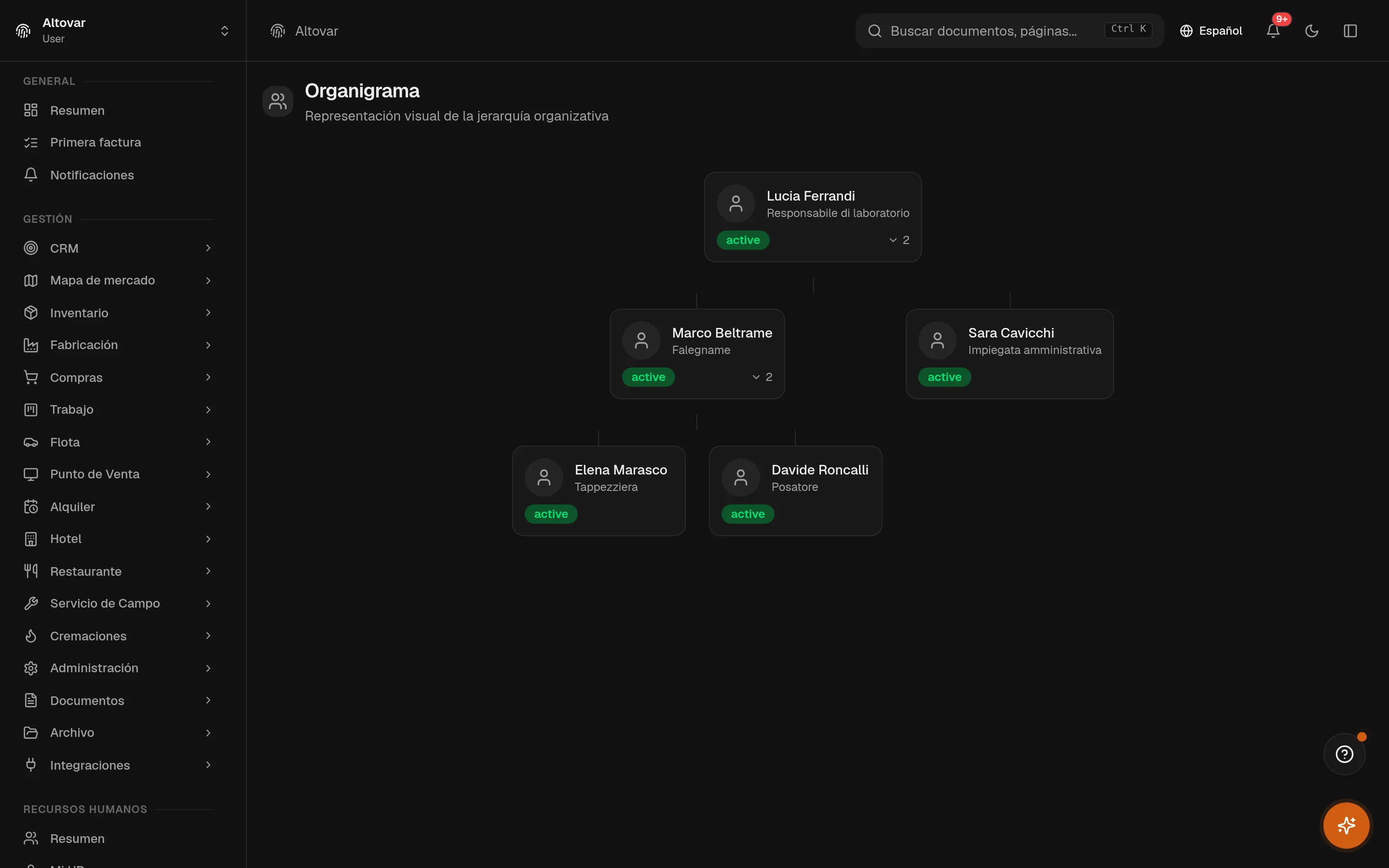The image size is (1389, 868).
Task: Click the Flota car icon
Action: (x=31, y=442)
